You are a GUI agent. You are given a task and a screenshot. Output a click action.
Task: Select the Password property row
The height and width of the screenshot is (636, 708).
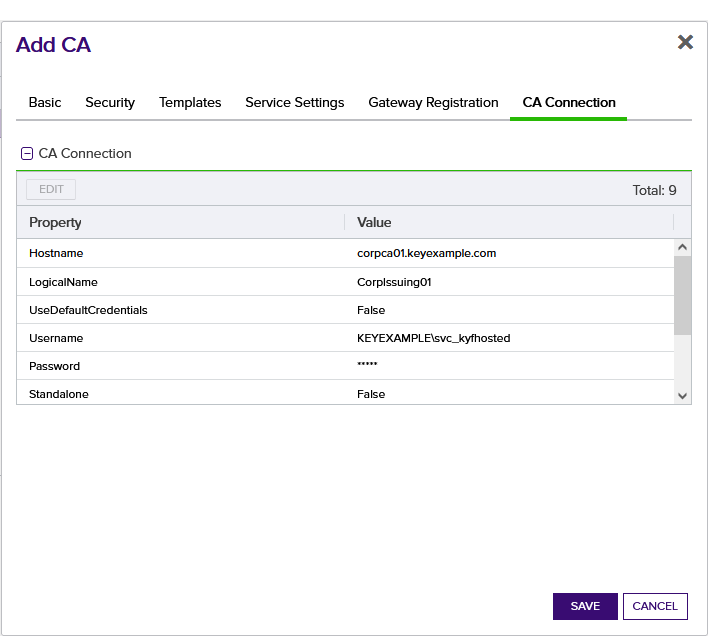[x=345, y=366]
